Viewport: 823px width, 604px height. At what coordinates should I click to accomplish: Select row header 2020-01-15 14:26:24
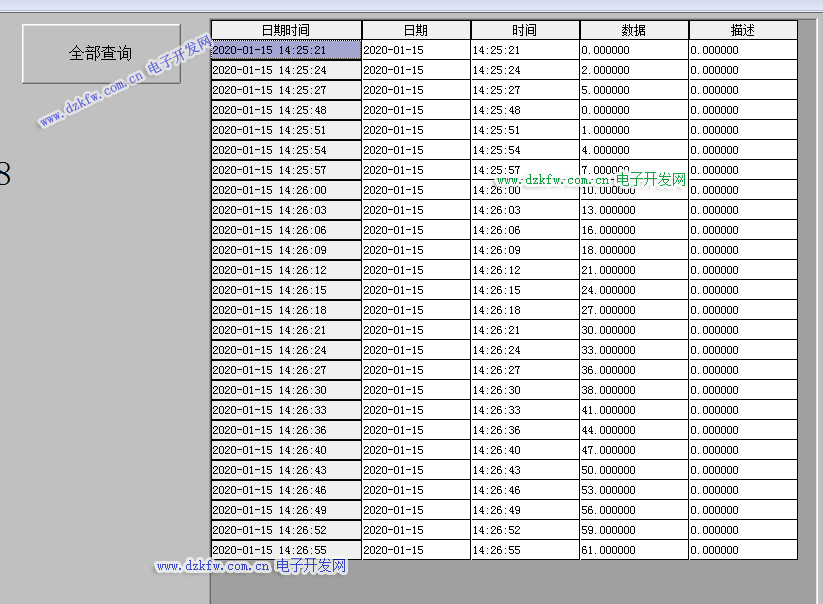point(286,350)
